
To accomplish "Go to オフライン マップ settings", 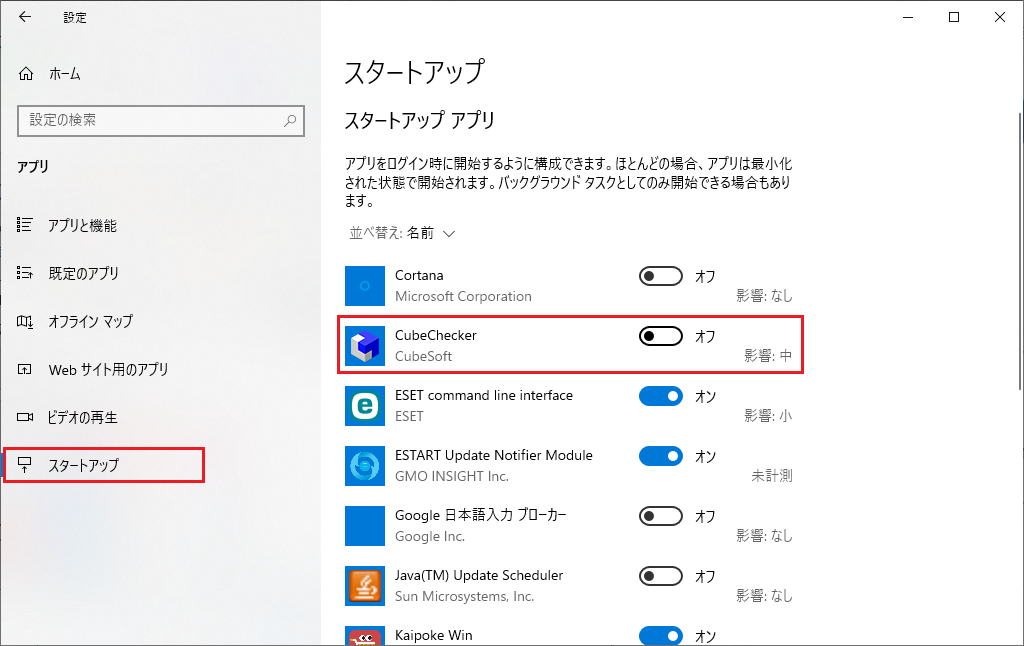I will [90, 322].
